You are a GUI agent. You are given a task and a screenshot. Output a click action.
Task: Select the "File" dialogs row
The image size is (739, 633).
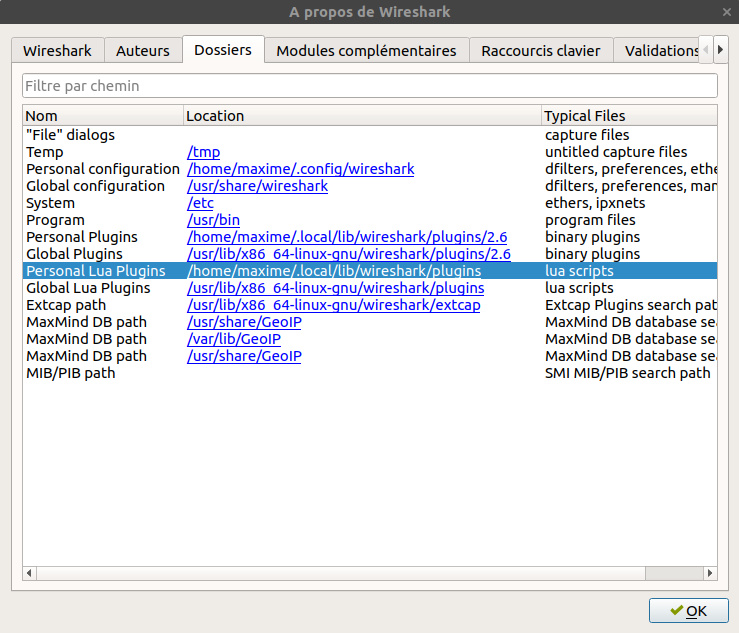click(x=370, y=135)
